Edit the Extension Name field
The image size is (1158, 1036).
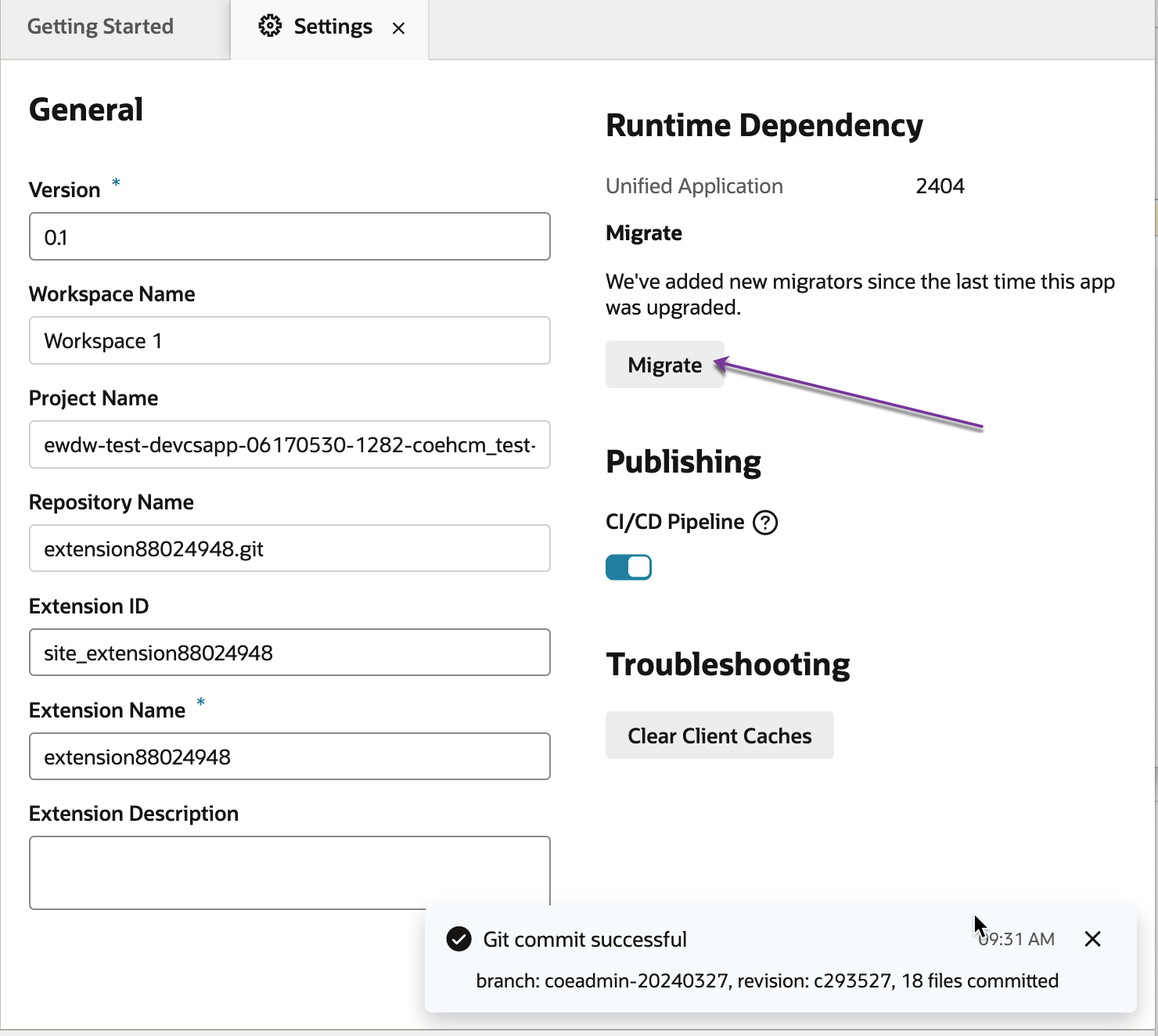[x=289, y=757]
